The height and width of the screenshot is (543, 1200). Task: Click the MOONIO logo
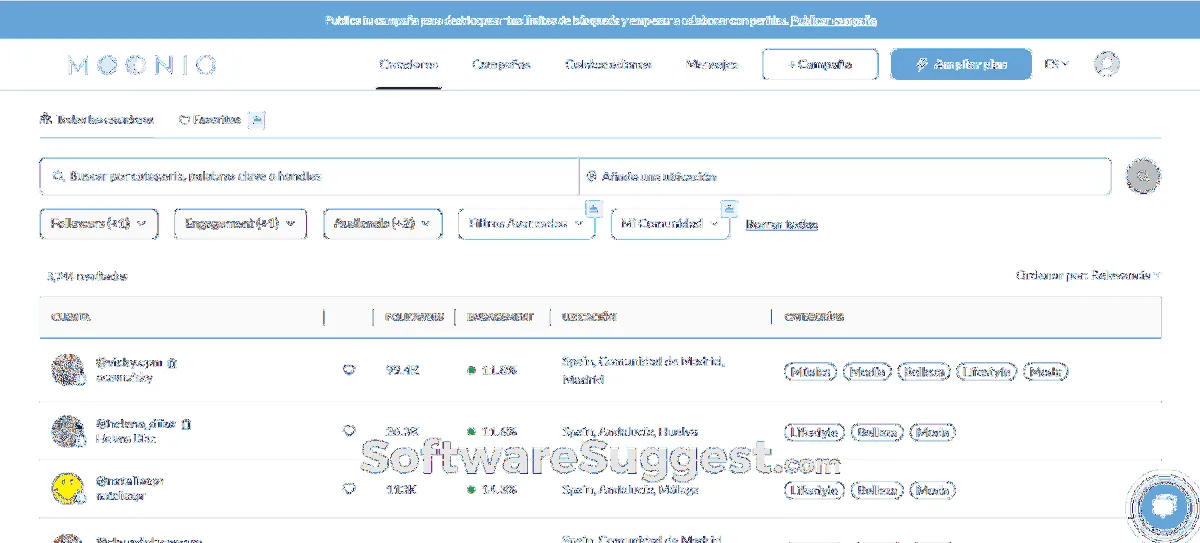pyautogui.click(x=142, y=65)
